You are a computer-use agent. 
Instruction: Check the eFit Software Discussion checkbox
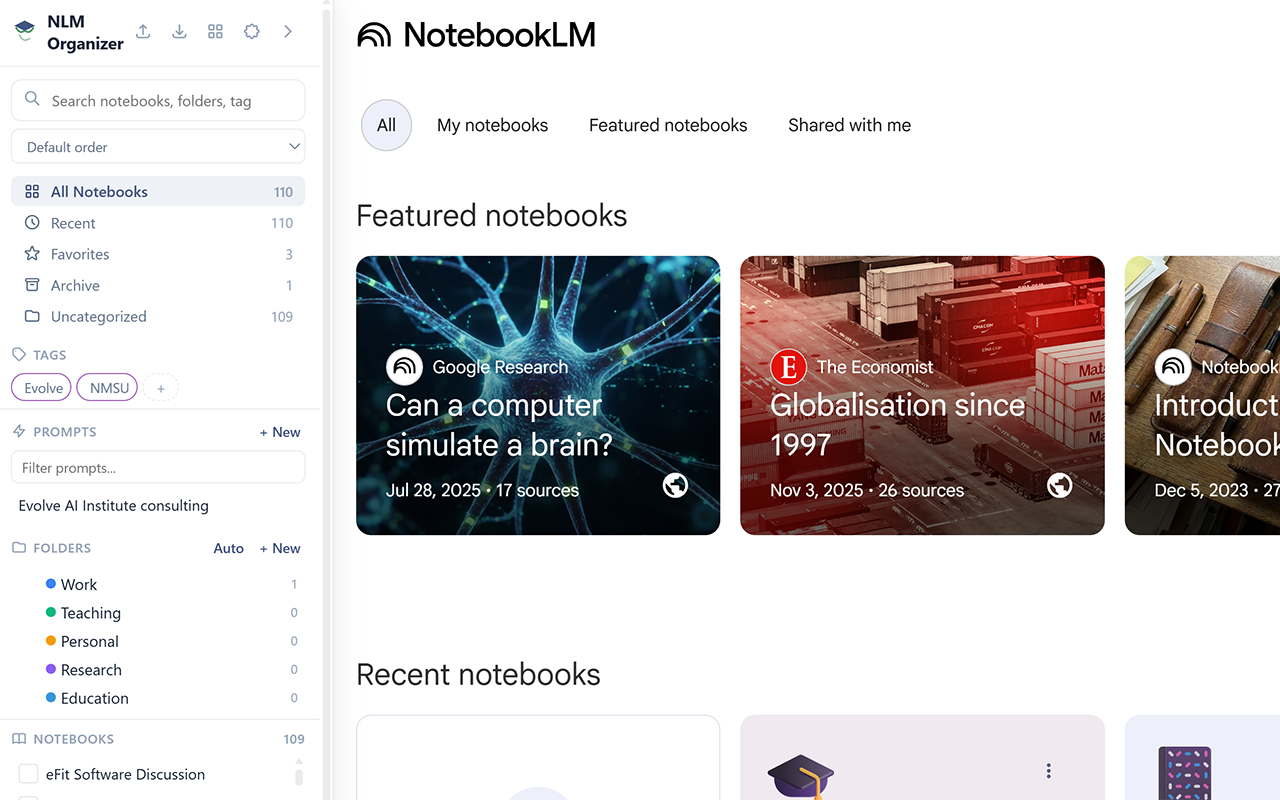click(29, 774)
